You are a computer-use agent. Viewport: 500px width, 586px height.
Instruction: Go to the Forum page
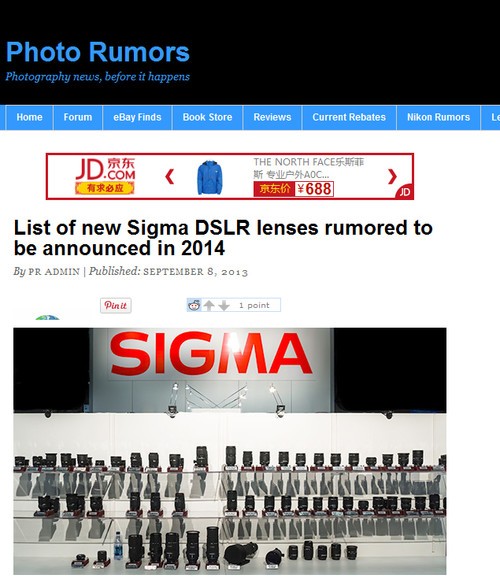click(x=78, y=117)
